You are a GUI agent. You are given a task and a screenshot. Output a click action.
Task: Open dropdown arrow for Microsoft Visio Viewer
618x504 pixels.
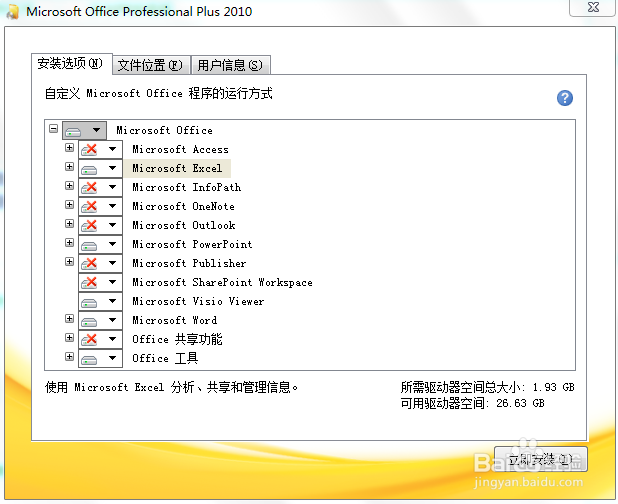point(112,301)
